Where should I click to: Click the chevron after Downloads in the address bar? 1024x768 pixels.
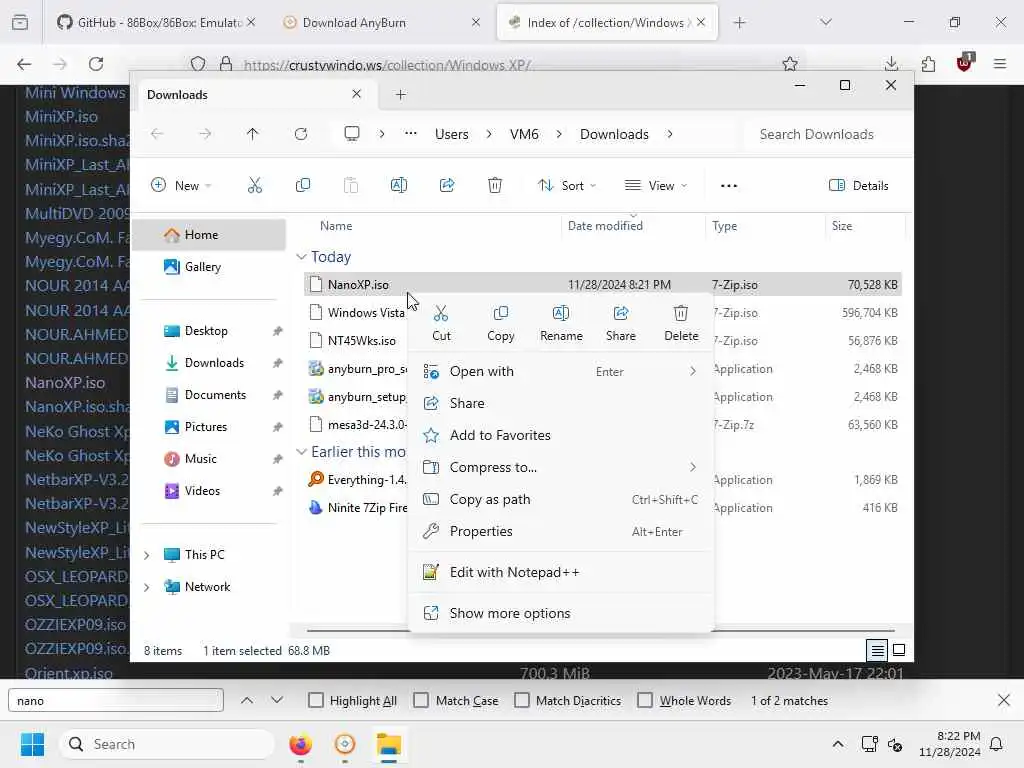pos(669,134)
